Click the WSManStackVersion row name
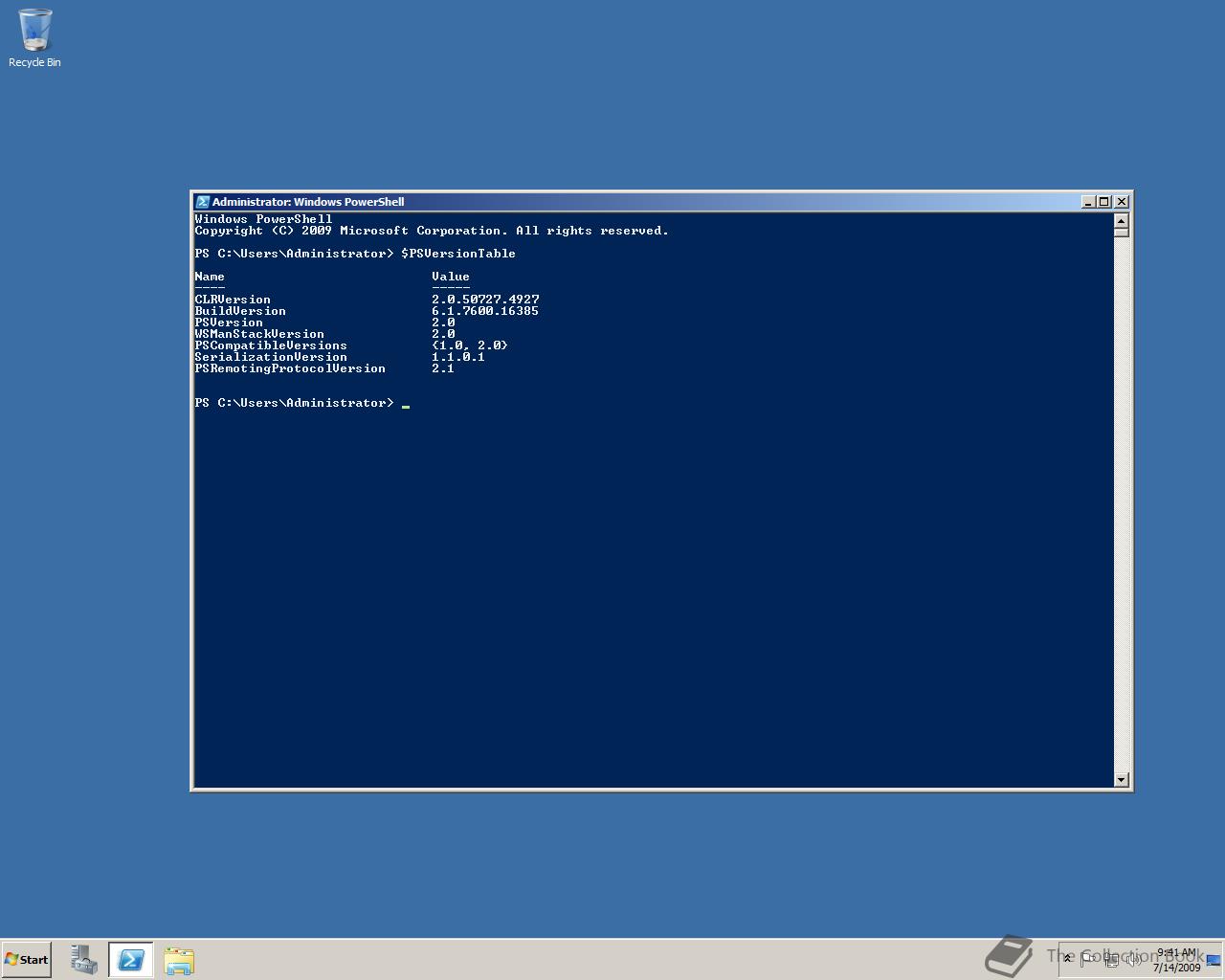 pyautogui.click(x=259, y=334)
